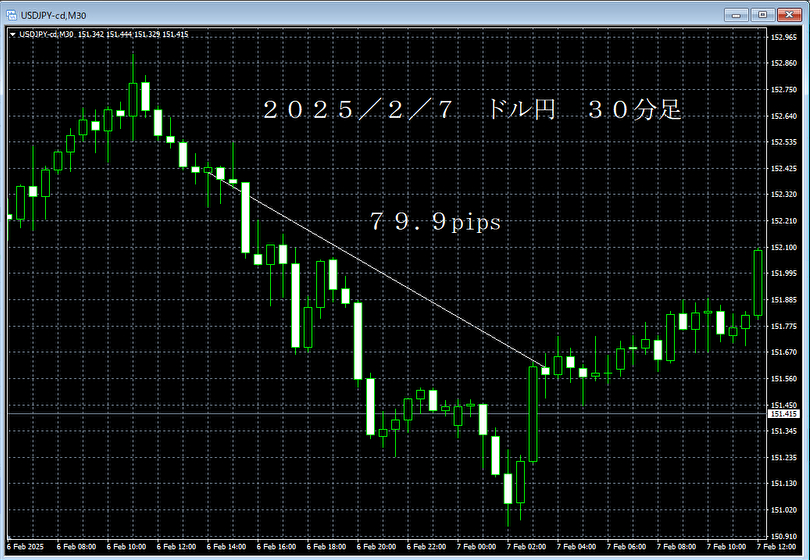The image size is (810, 560).
Task: Click the 7 Feb 00:00 time label
Action: coord(476,547)
